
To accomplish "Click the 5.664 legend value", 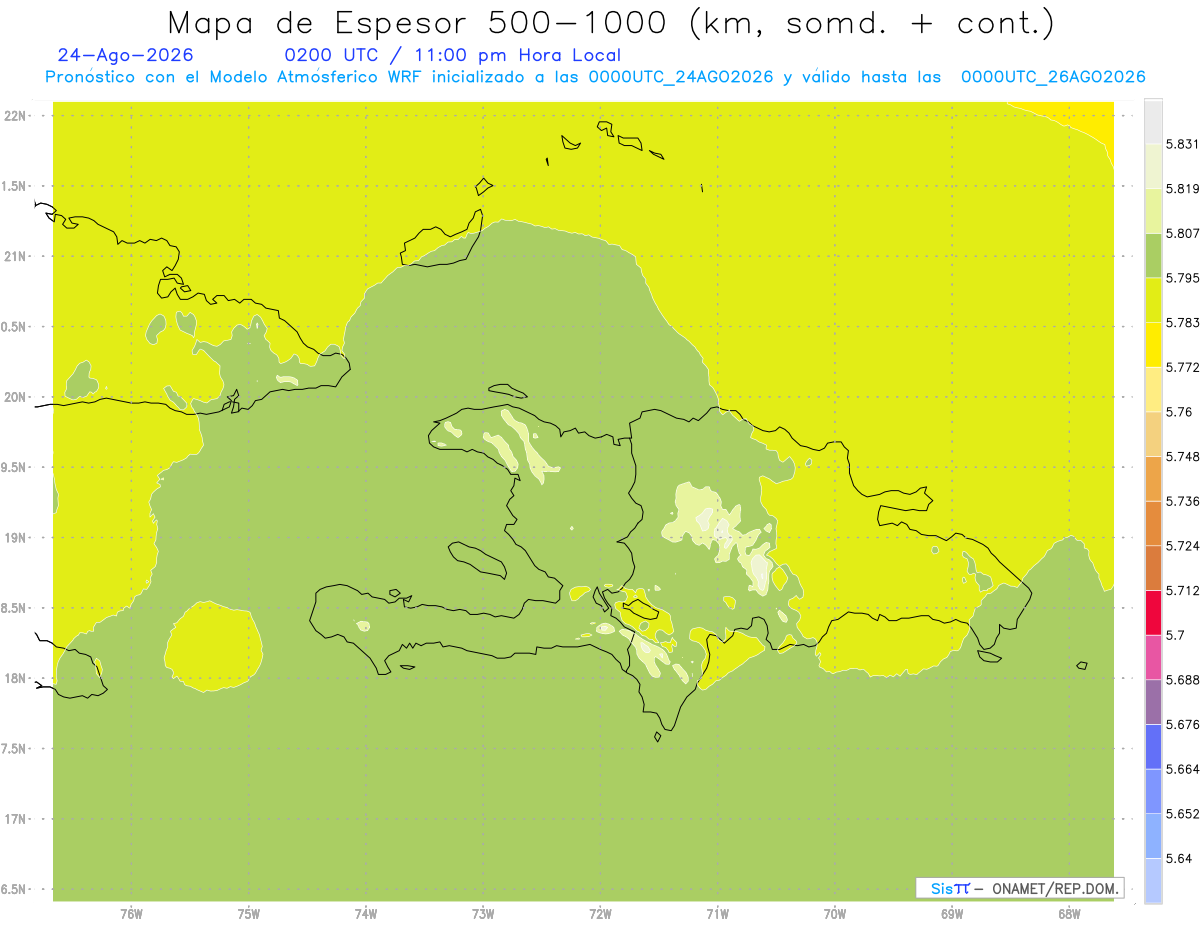I will click(x=1182, y=769).
